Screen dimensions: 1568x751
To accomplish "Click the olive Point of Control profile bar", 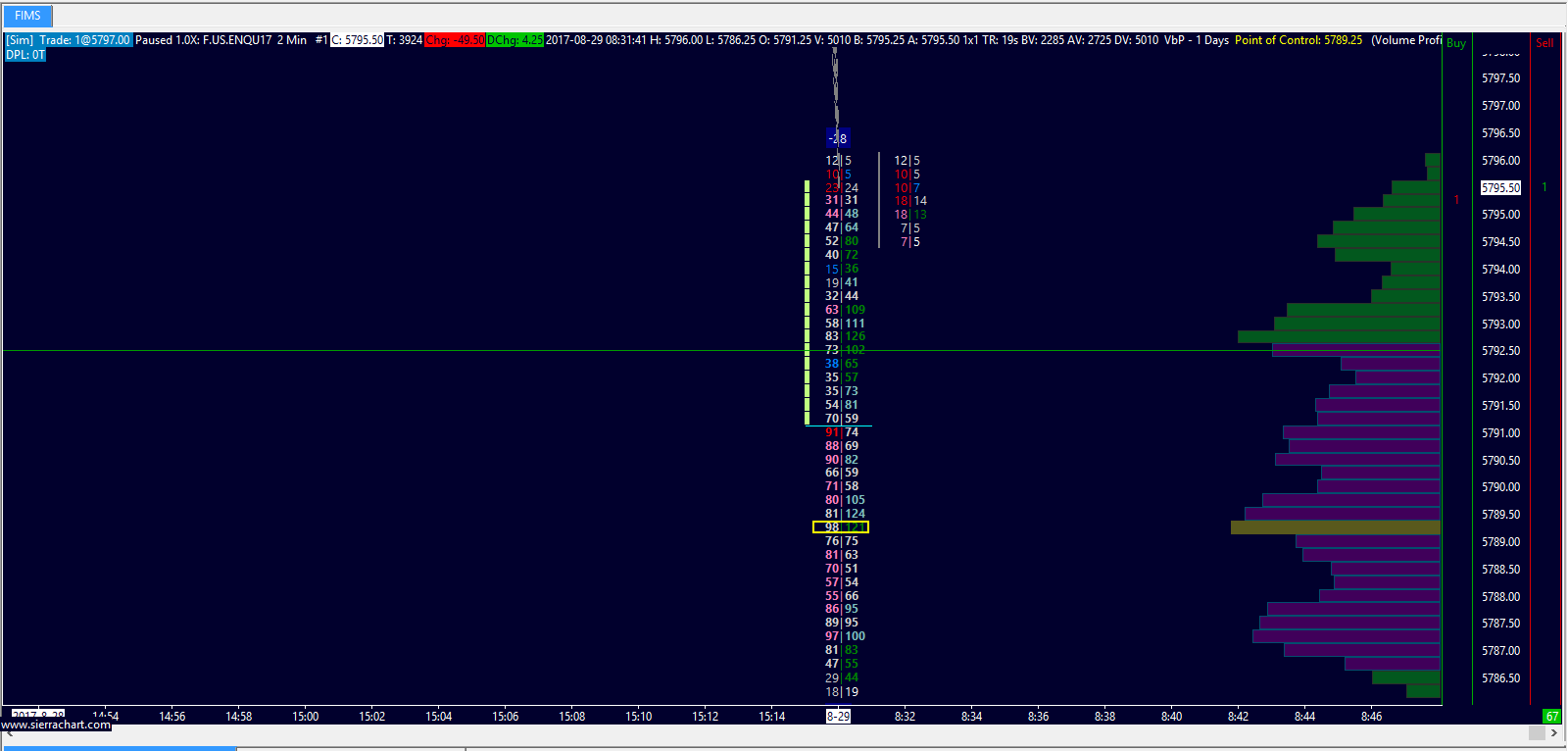I will click(1336, 527).
